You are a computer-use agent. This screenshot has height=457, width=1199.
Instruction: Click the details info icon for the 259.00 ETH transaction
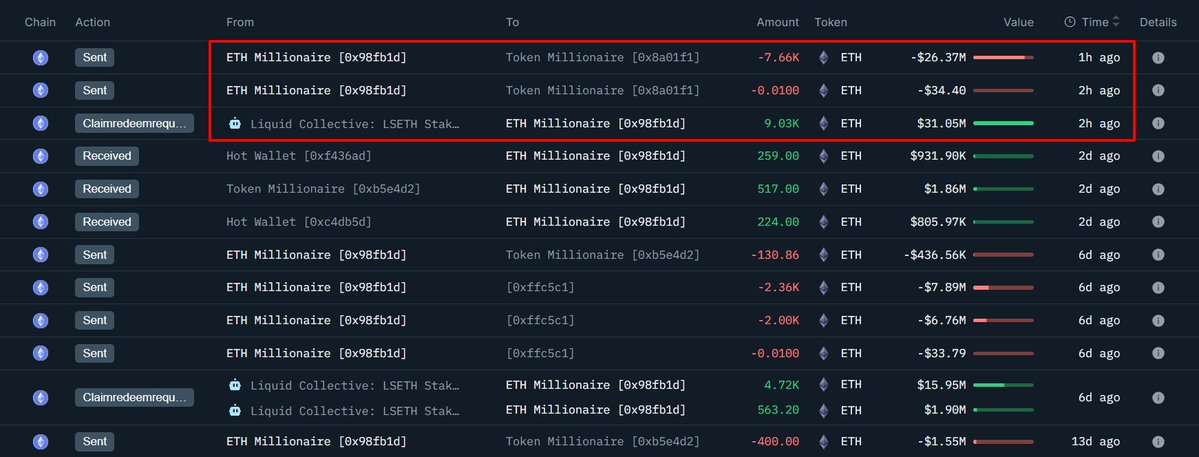click(x=1158, y=156)
